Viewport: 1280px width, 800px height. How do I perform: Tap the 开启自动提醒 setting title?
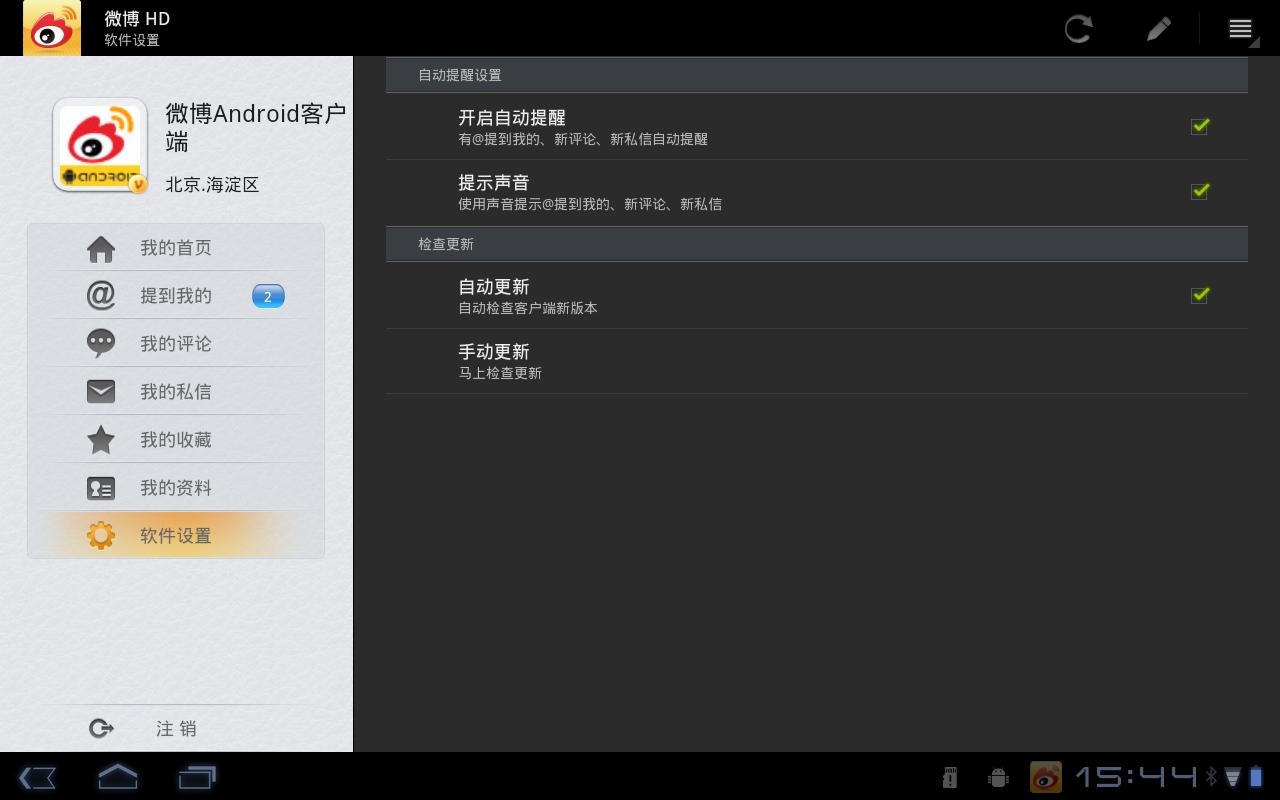point(512,118)
